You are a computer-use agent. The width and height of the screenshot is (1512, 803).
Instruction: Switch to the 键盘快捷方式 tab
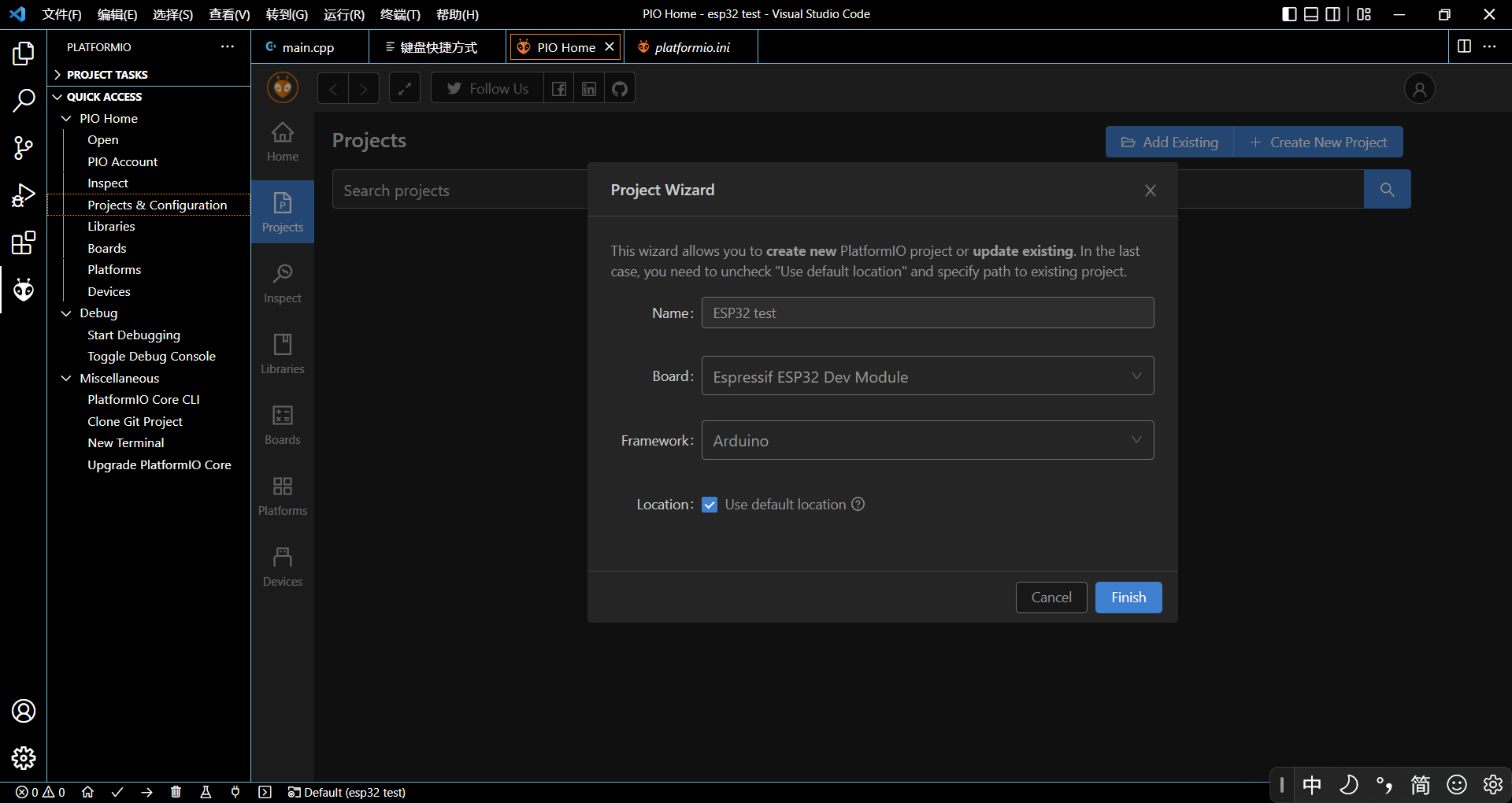[x=439, y=47]
